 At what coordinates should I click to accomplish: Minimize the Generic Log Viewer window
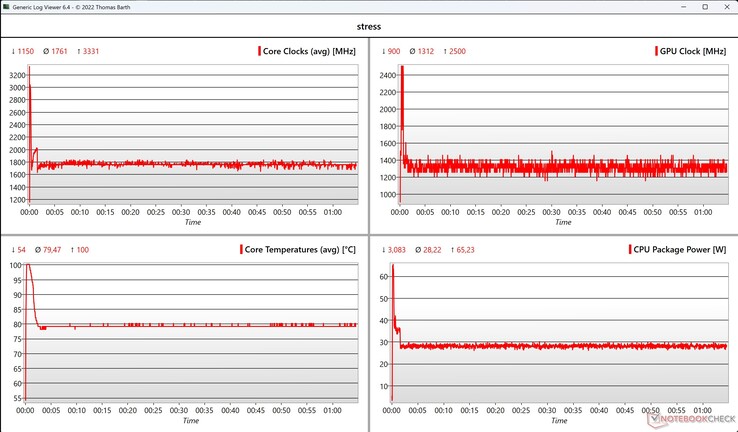(x=685, y=7)
